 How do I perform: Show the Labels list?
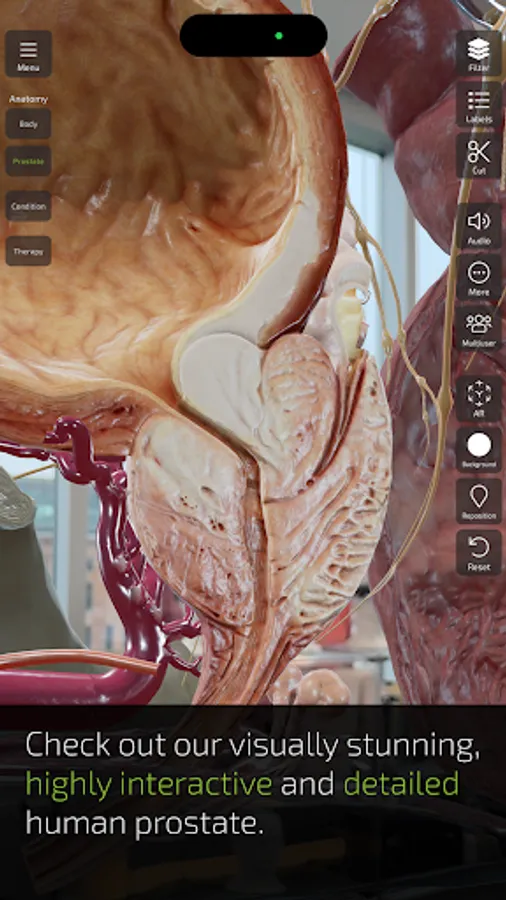click(x=478, y=104)
